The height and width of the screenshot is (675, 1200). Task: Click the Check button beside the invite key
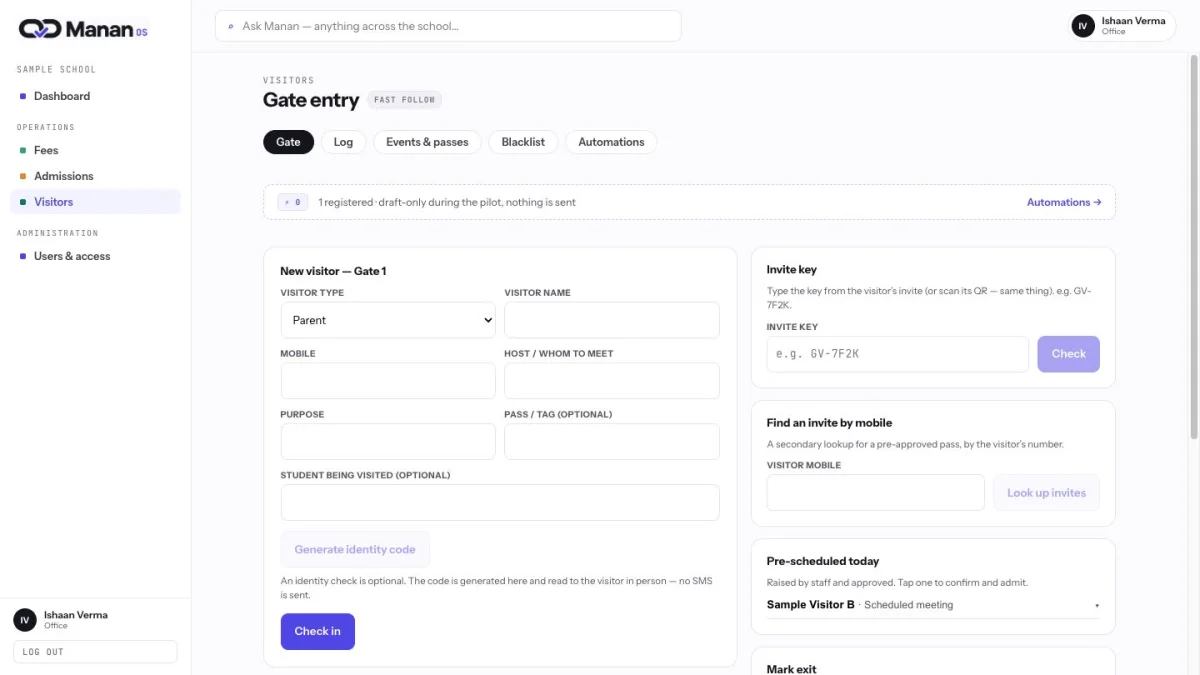[1069, 354]
